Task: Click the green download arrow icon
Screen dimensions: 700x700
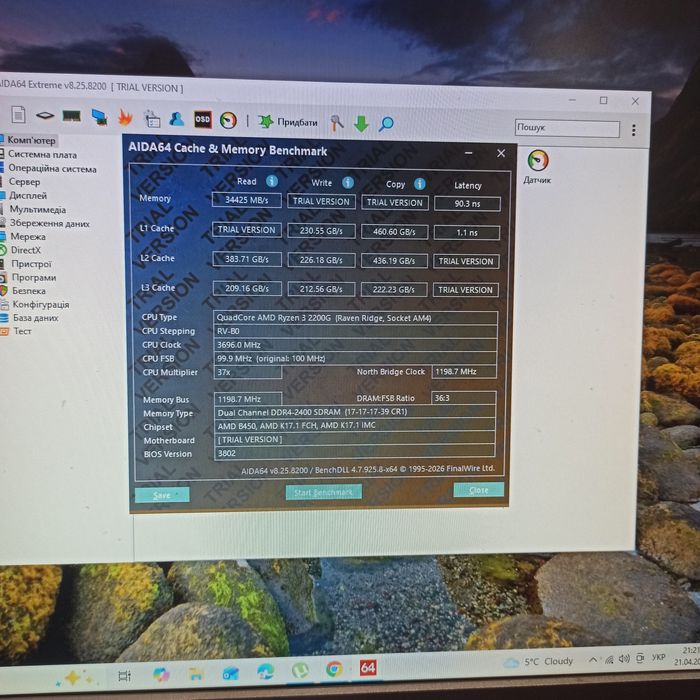Action: pyautogui.click(x=361, y=124)
